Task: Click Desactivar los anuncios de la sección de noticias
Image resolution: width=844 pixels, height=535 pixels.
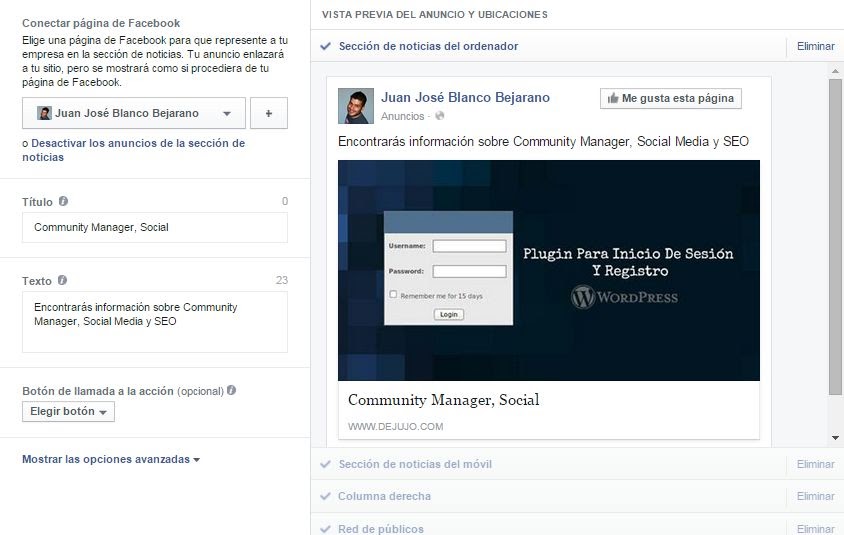Action: coord(133,150)
